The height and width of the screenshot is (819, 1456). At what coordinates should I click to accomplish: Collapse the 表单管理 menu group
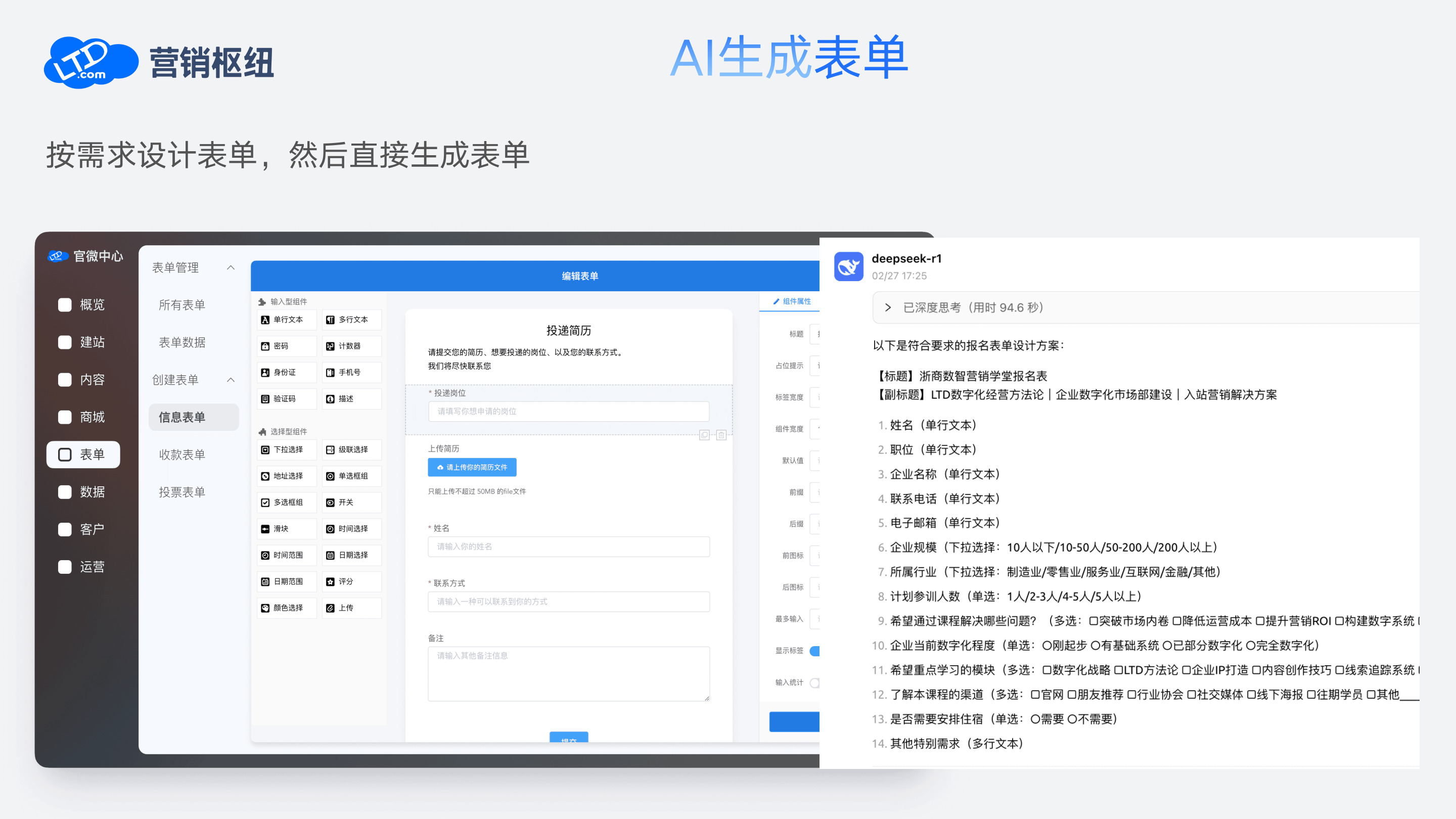[x=231, y=268]
